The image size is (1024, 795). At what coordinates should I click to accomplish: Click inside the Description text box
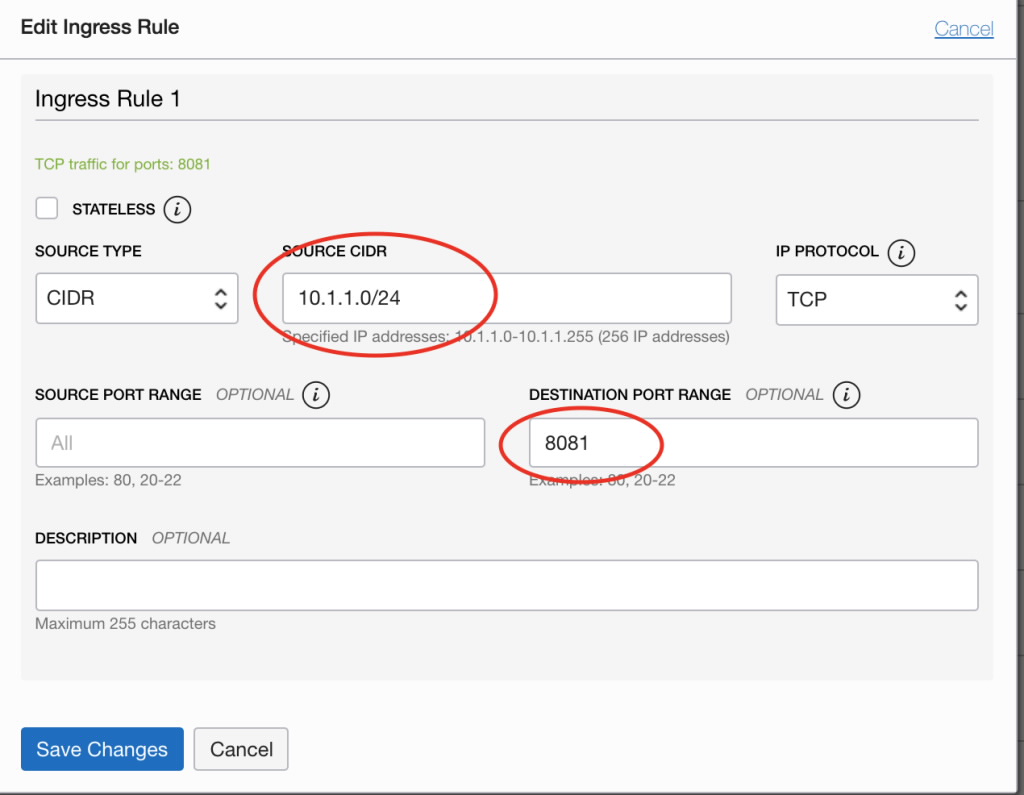pyautogui.click(x=505, y=585)
